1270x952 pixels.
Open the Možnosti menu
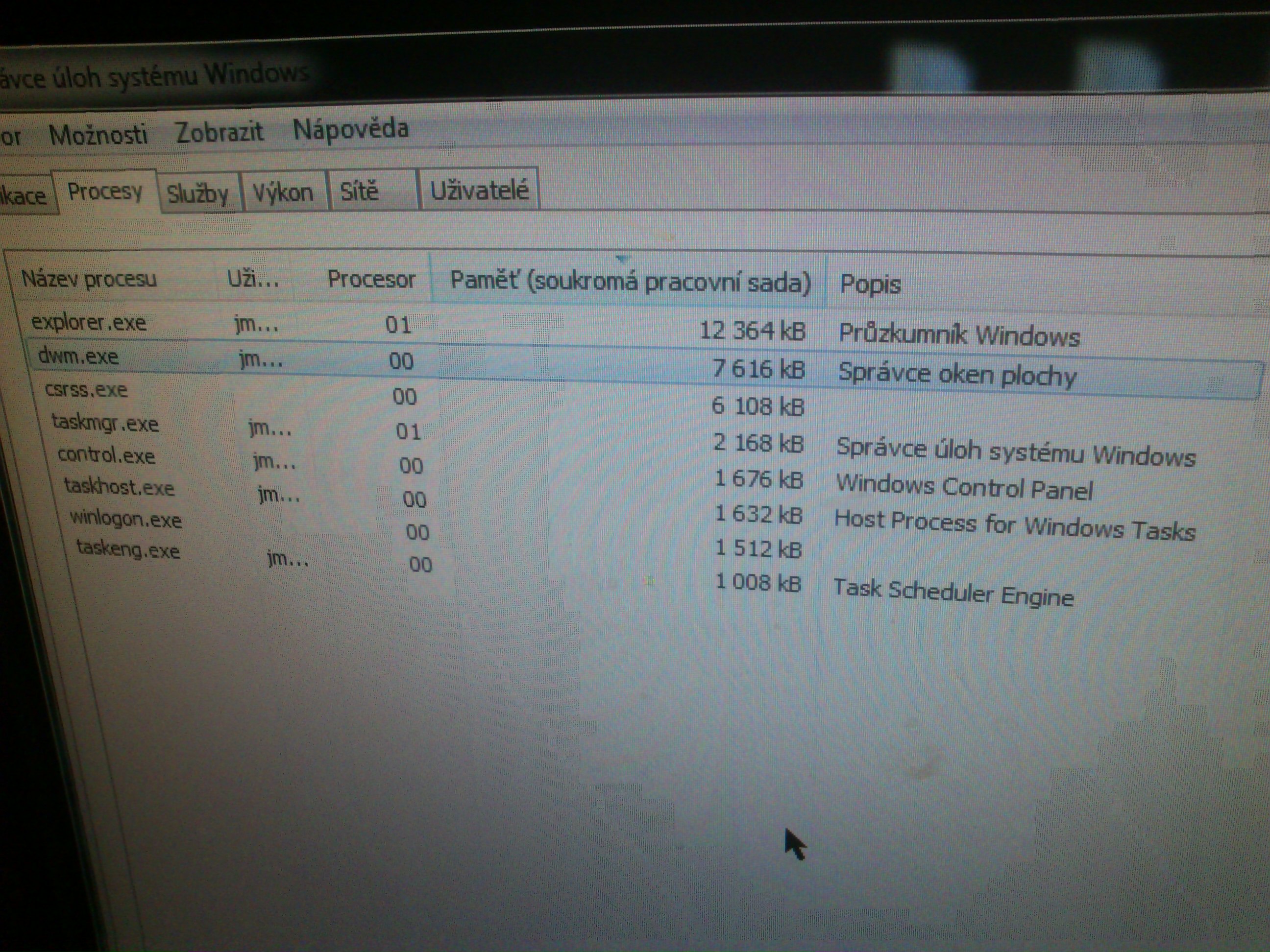98,135
